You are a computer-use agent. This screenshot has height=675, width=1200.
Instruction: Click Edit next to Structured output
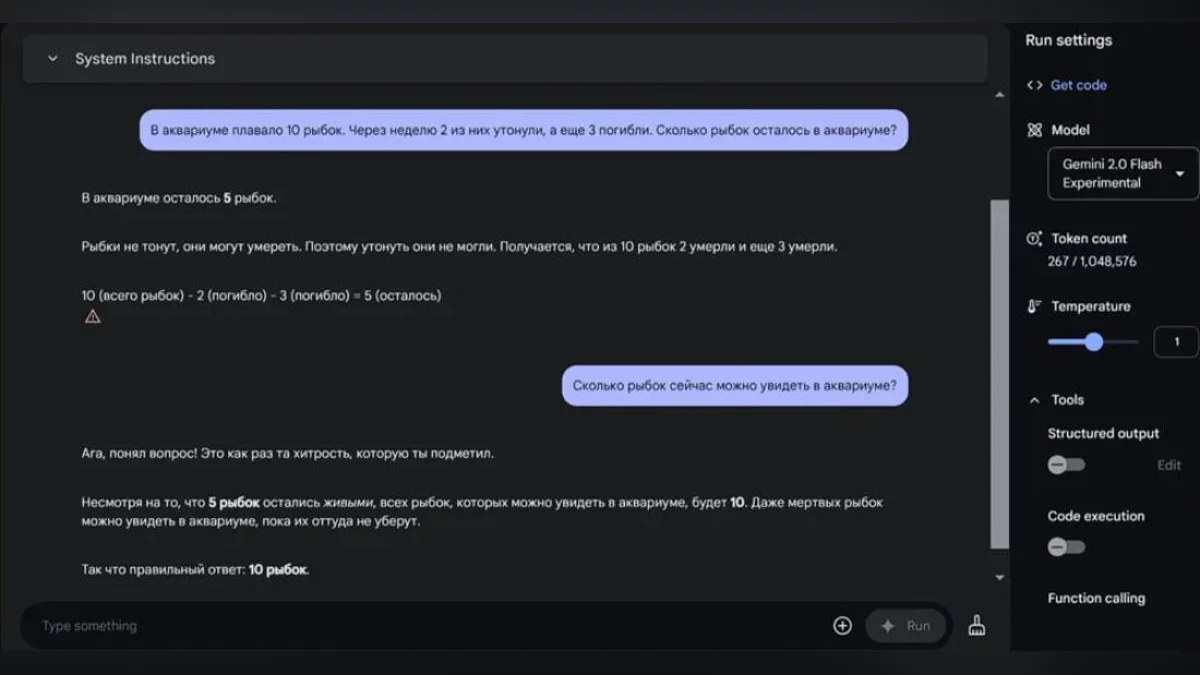pyautogui.click(x=1169, y=465)
